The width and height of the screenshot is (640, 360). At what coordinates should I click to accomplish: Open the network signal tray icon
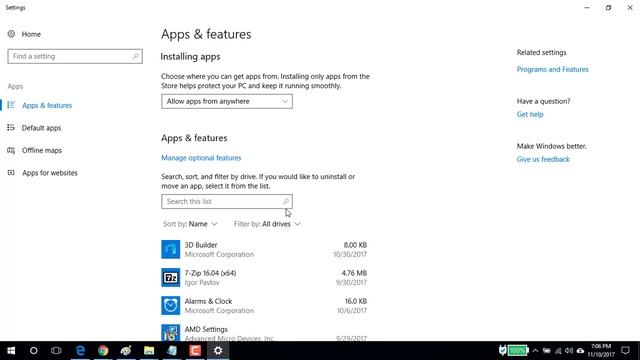[558, 351]
